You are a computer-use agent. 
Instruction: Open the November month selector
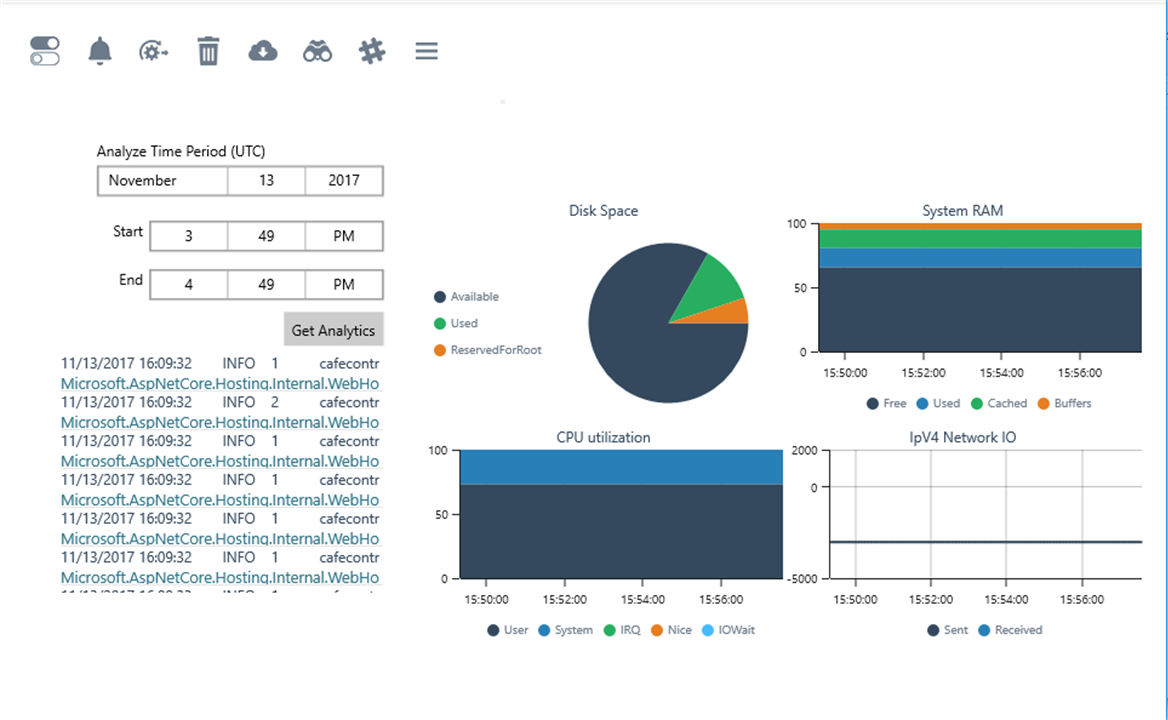[162, 180]
